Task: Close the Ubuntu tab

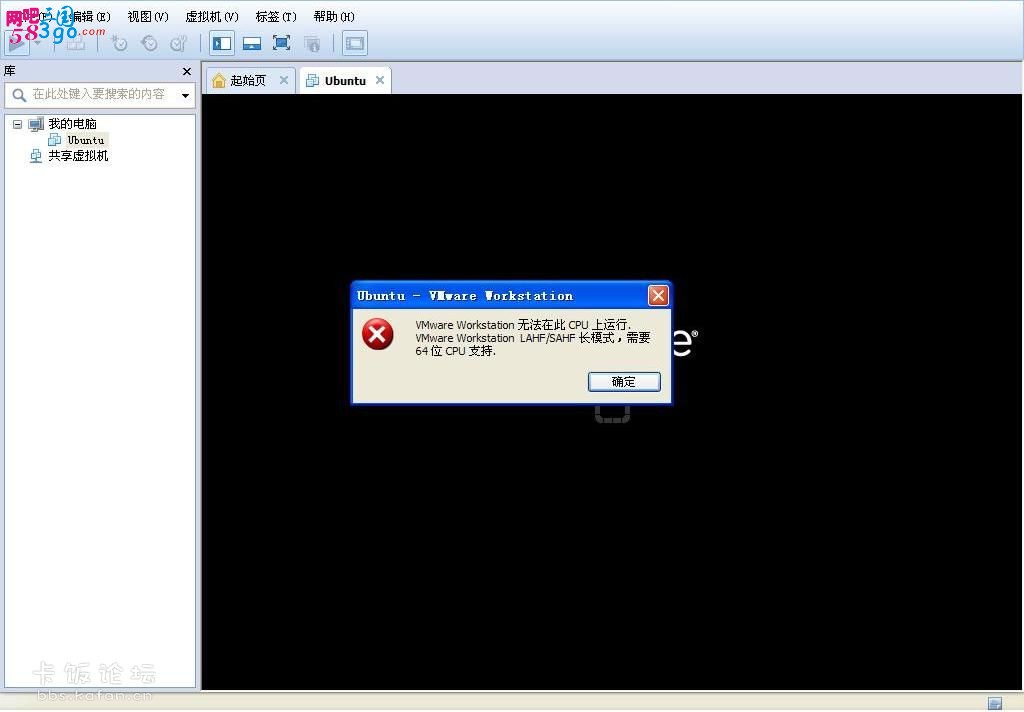Action: point(379,80)
